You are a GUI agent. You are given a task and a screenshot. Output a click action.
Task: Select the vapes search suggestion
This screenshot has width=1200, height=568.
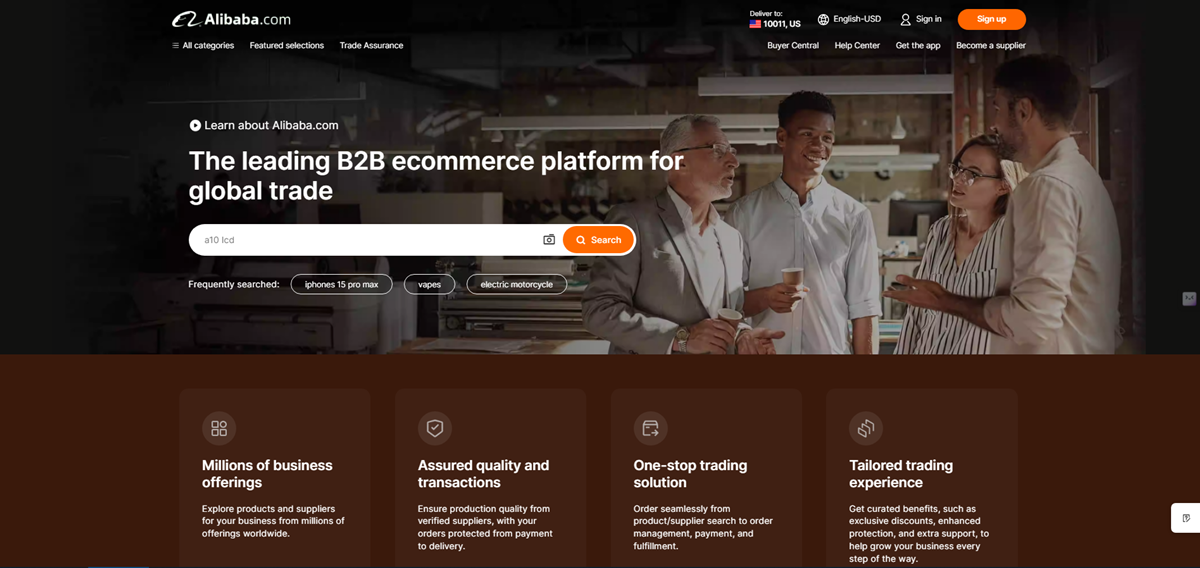coord(429,284)
